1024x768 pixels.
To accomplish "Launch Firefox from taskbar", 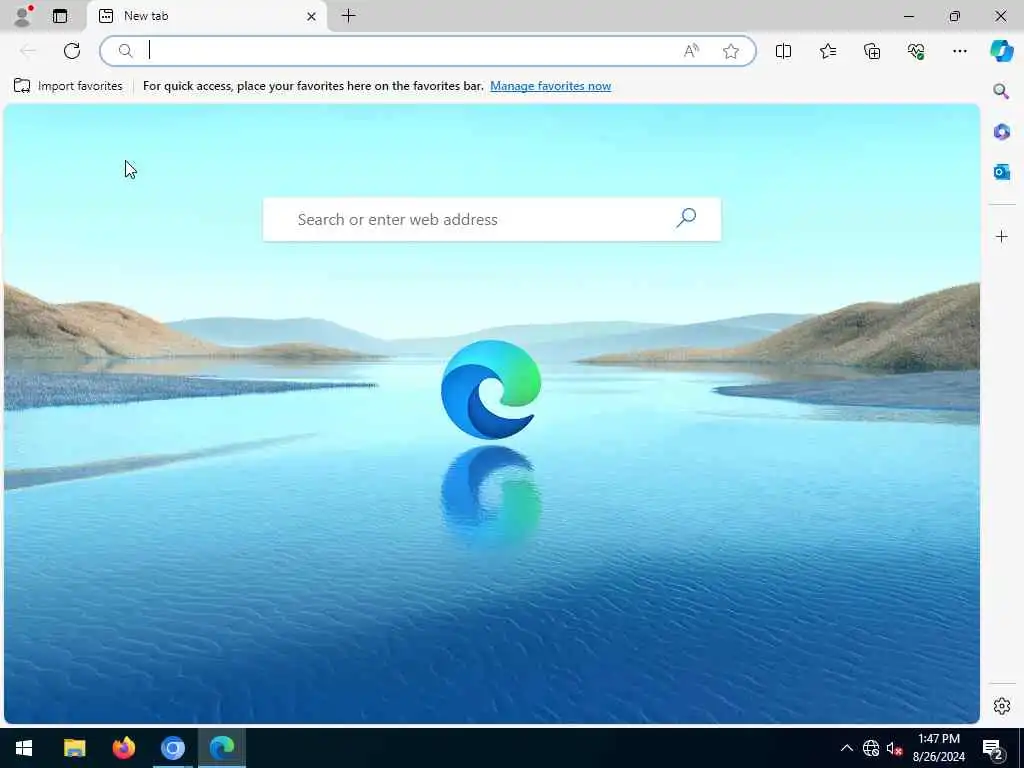I will pos(123,748).
